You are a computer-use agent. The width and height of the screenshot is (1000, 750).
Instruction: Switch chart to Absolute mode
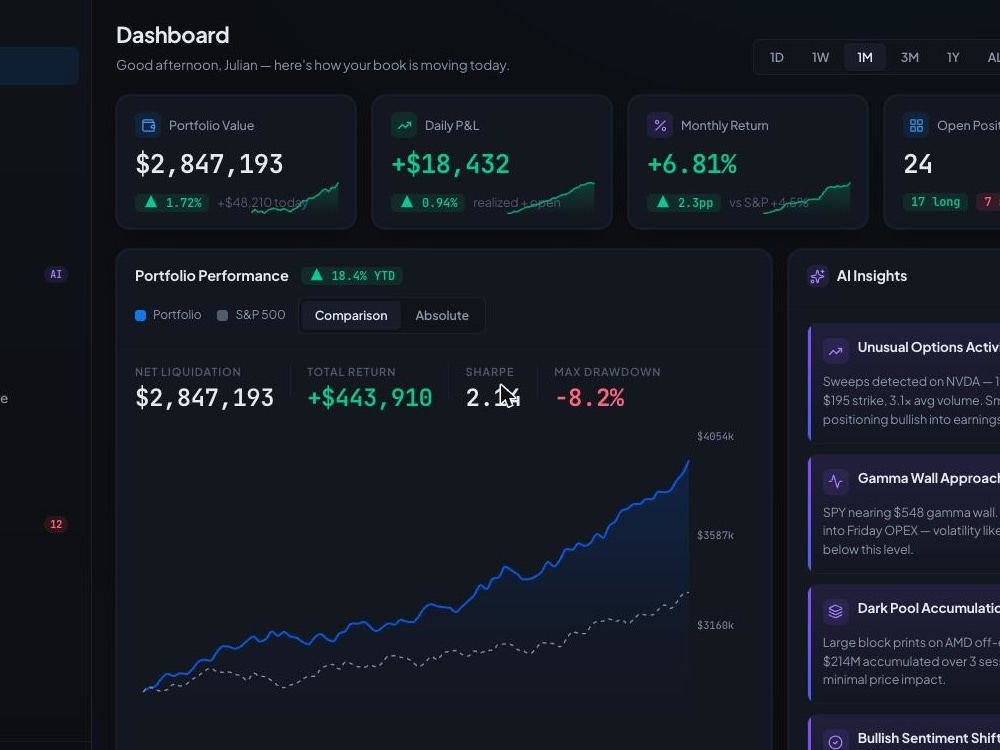pos(442,315)
